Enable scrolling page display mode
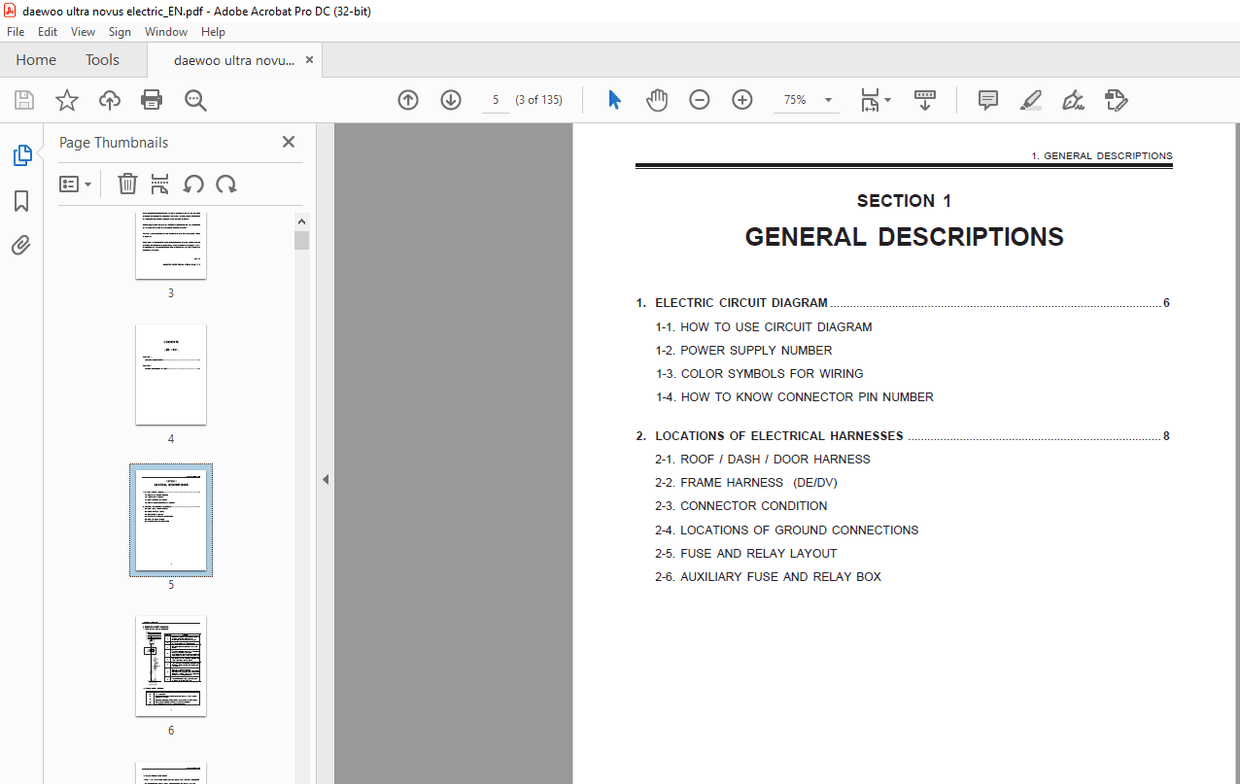Image resolution: width=1240 pixels, height=784 pixels. coord(925,99)
